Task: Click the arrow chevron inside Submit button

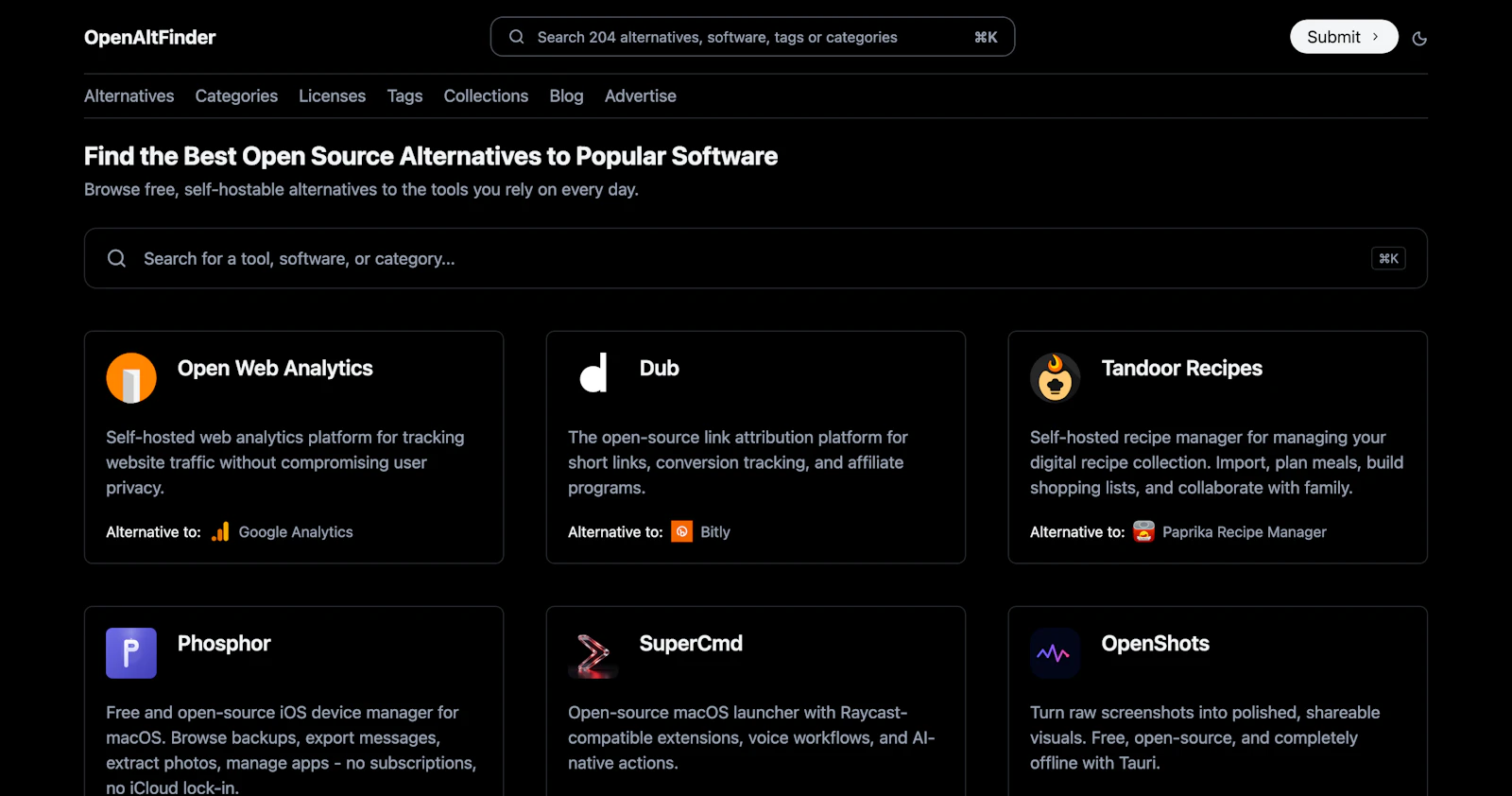Action: [1375, 37]
